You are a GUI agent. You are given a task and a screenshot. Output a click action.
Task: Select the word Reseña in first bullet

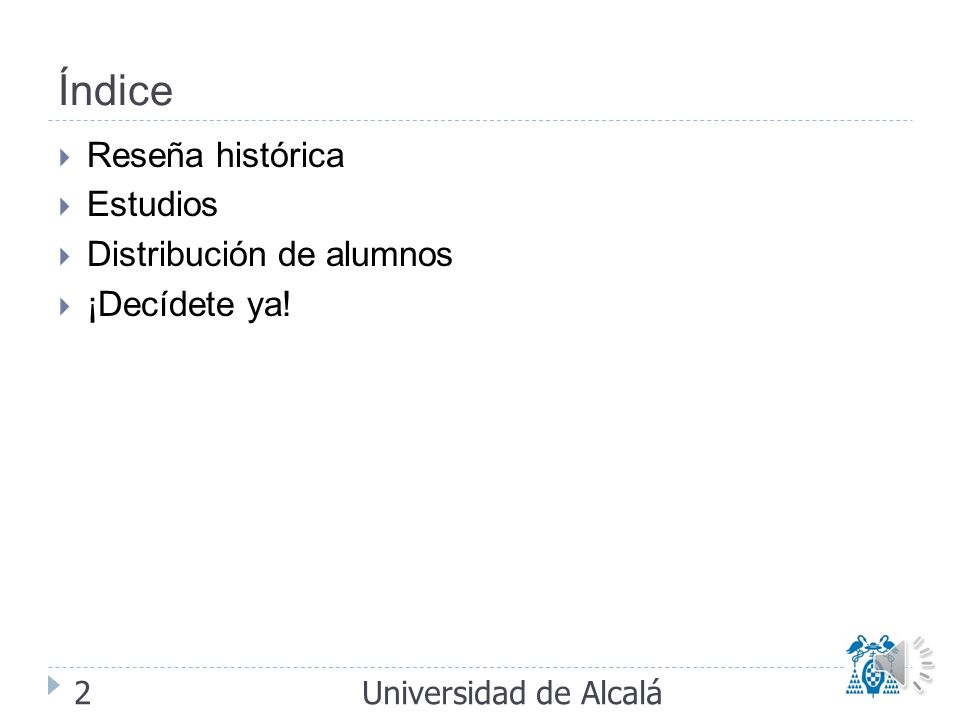point(145,155)
